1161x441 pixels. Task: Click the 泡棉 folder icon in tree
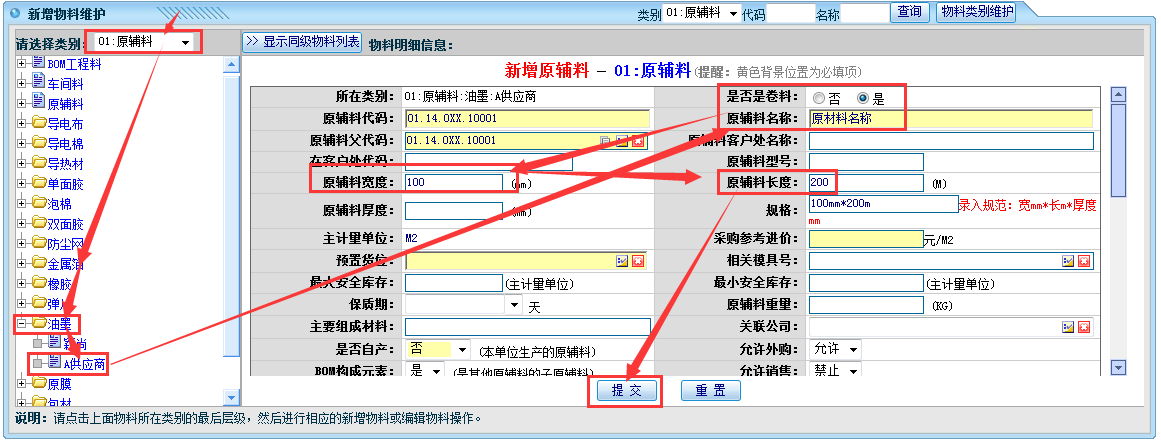pyautogui.click(x=39, y=203)
